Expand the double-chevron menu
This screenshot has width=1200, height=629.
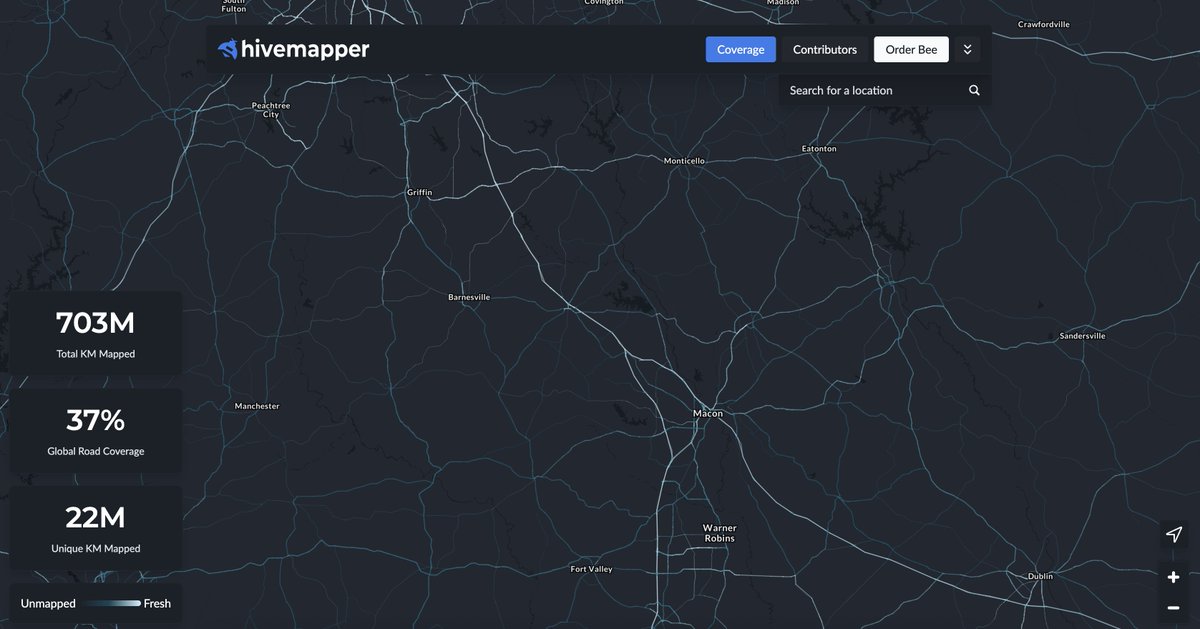pyautogui.click(x=967, y=49)
